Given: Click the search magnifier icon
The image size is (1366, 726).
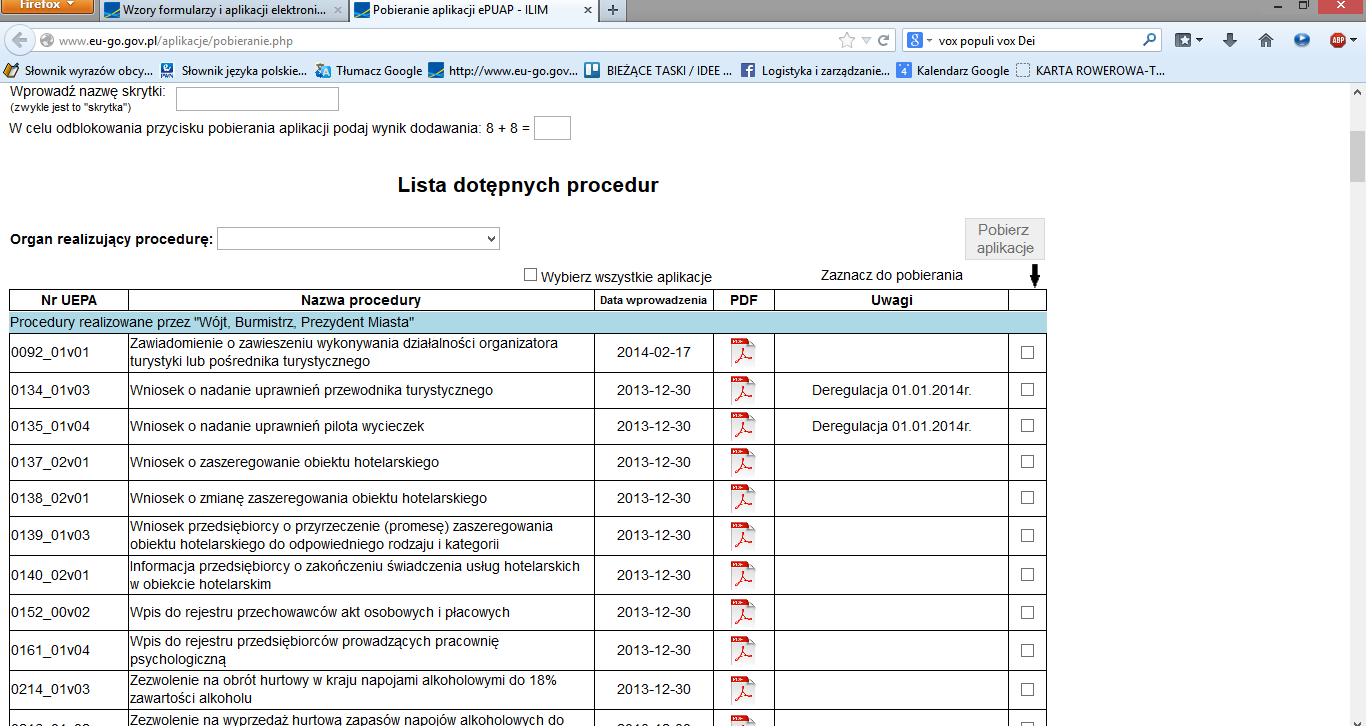Looking at the screenshot, I should pos(1149,41).
